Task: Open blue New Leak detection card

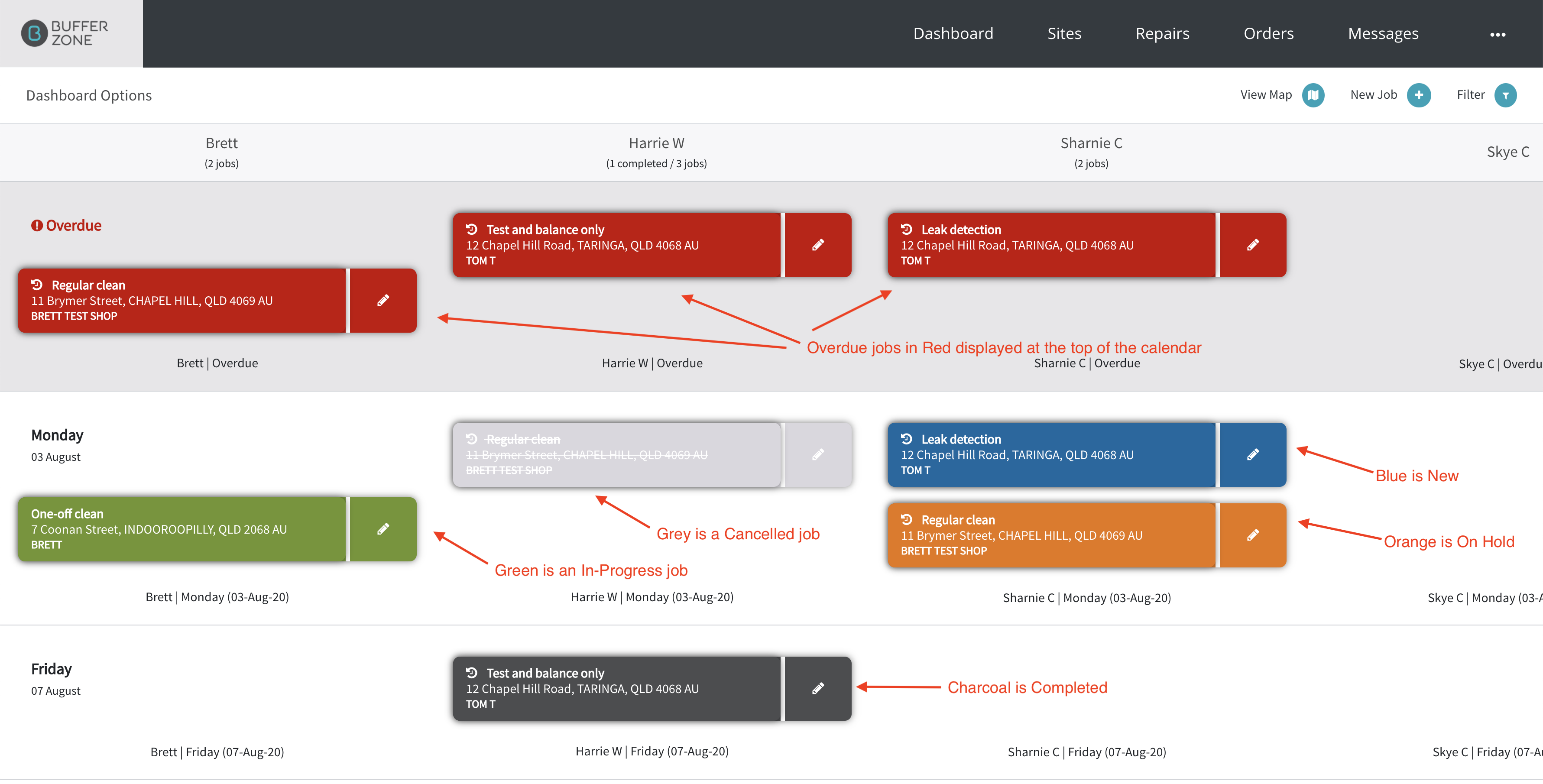Action: (x=1051, y=454)
